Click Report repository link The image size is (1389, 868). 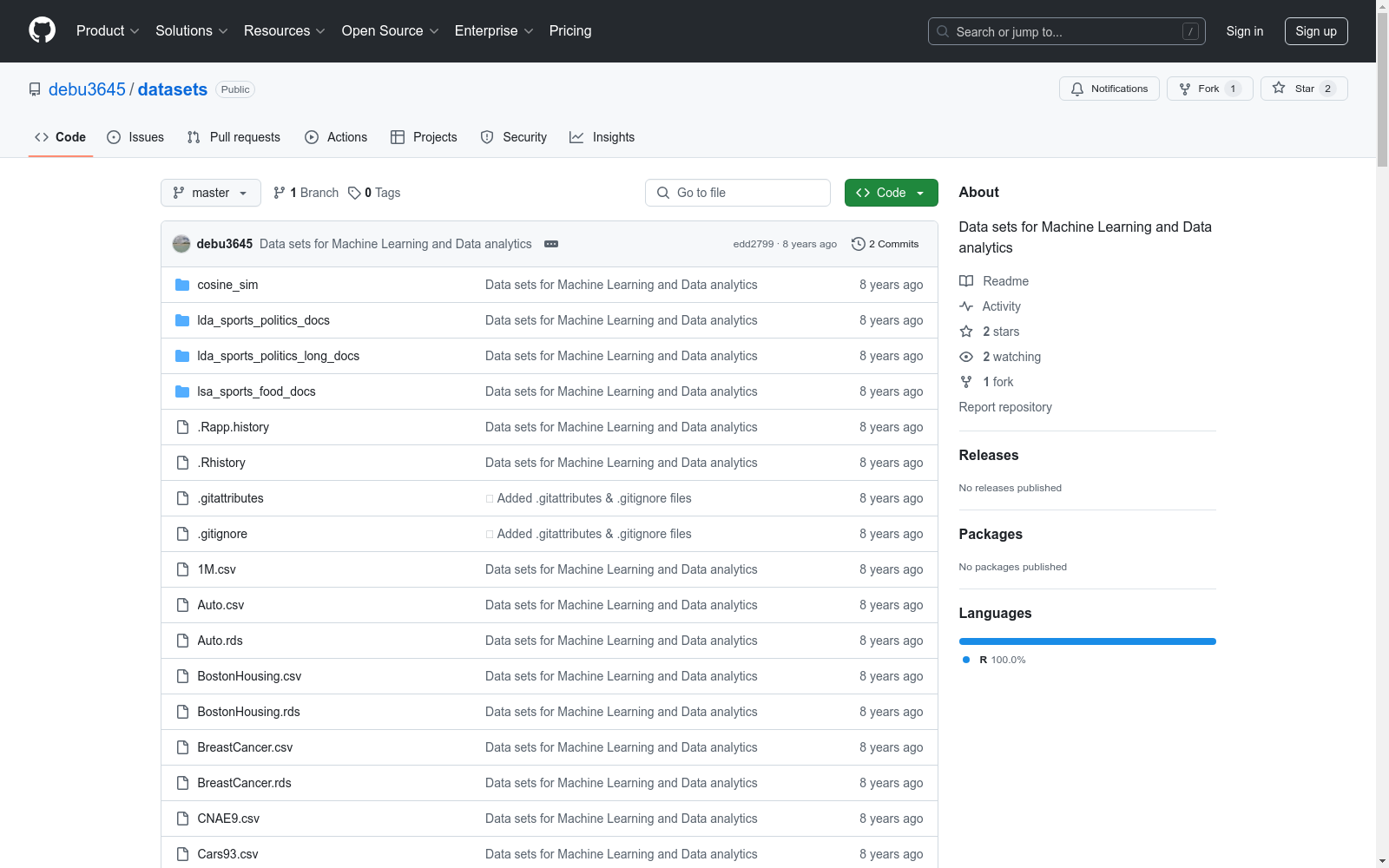coord(1005,407)
